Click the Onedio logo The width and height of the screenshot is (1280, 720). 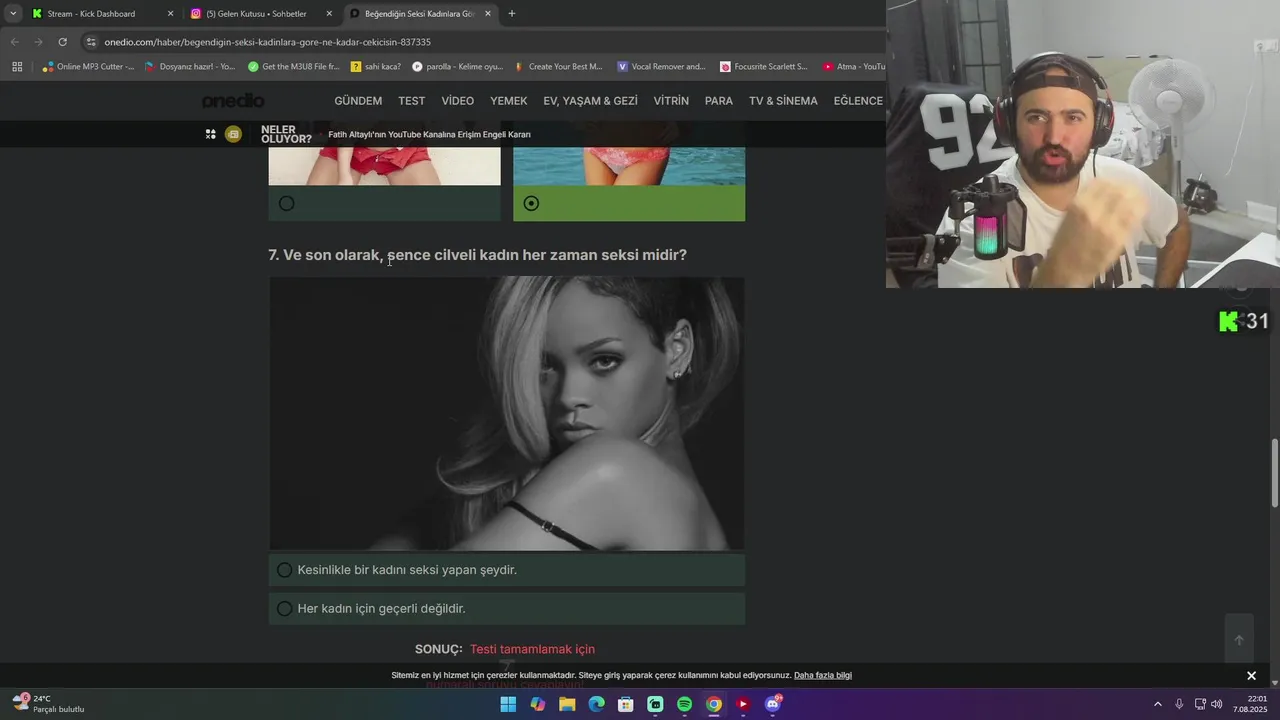click(x=233, y=101)
